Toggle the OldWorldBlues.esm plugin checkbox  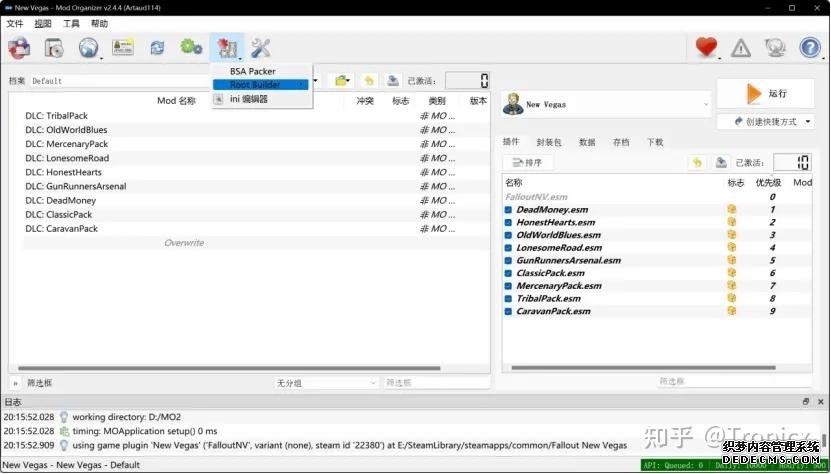coord(509,235)
